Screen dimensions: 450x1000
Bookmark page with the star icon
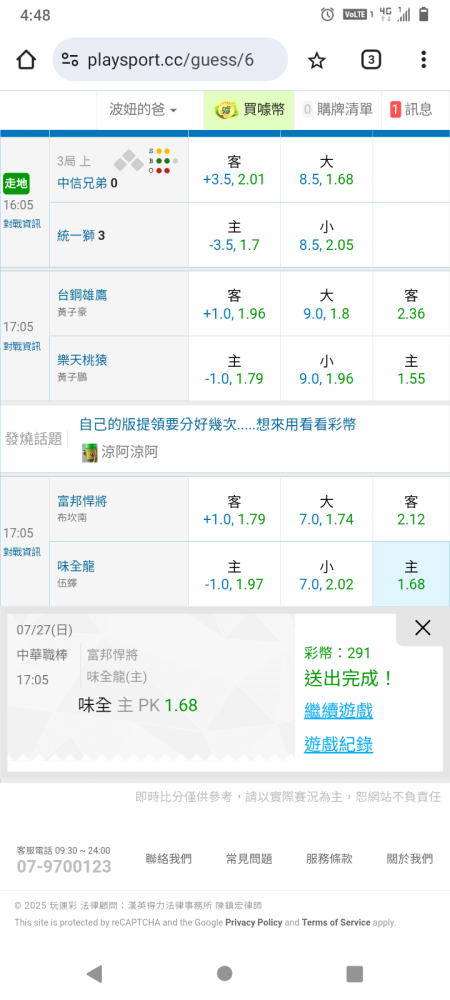(x=317, y=60)
